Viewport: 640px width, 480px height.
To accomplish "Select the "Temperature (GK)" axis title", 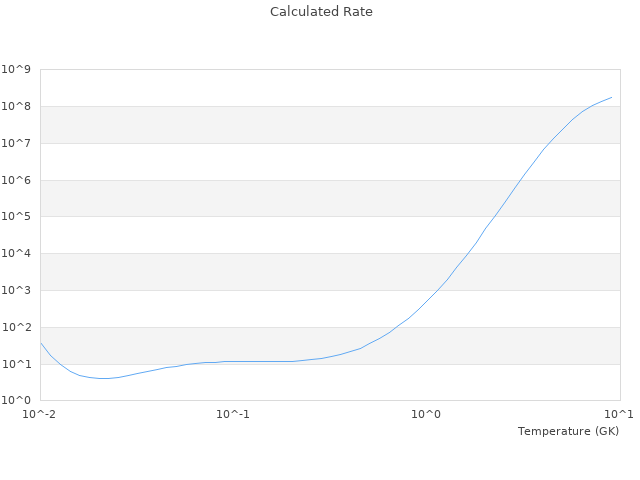I will (x=568, y=431).
